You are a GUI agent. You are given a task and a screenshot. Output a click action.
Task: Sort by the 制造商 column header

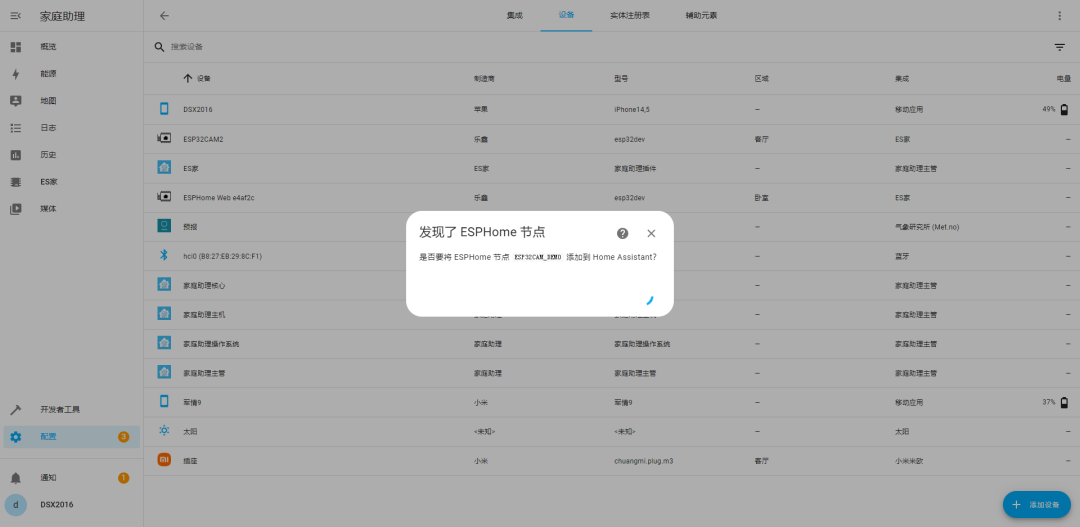484,79
